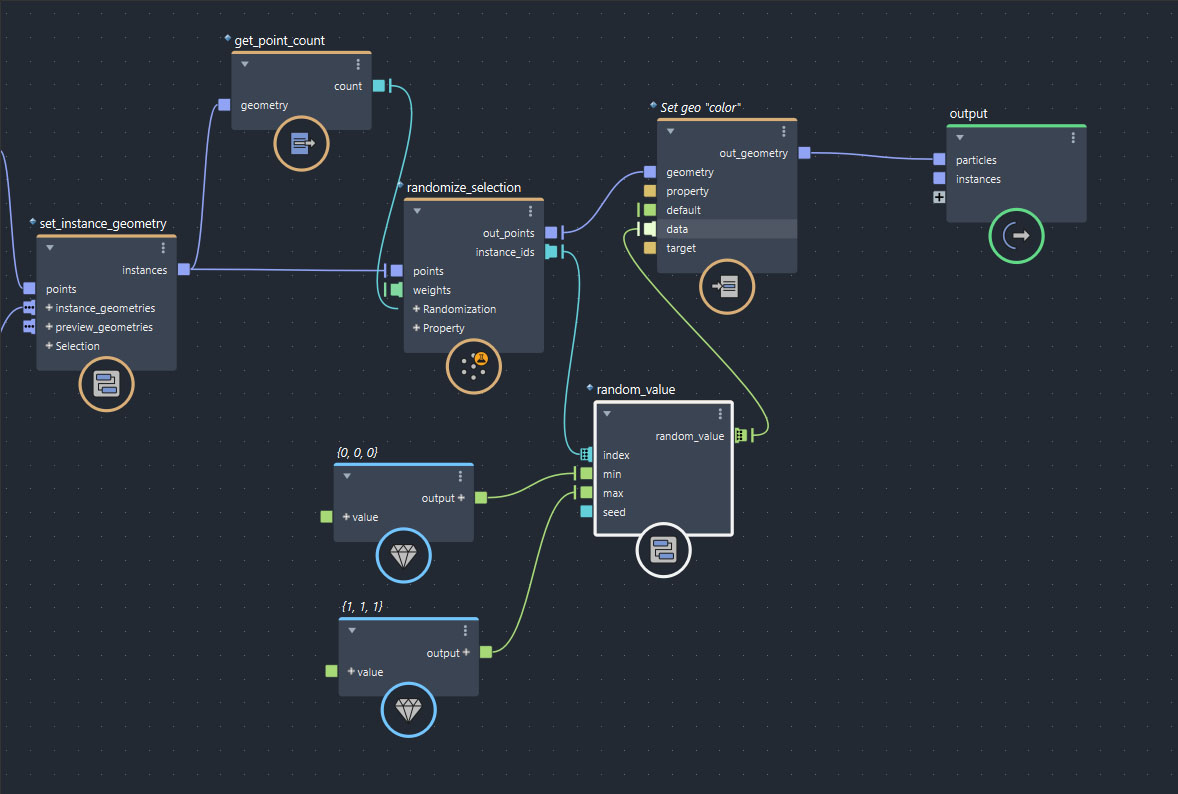Image resolution: width=1178 pixels, height=794 pixels.
Task: Collapse the get_point_count node with its disclosure triangle
Action: 244,62
